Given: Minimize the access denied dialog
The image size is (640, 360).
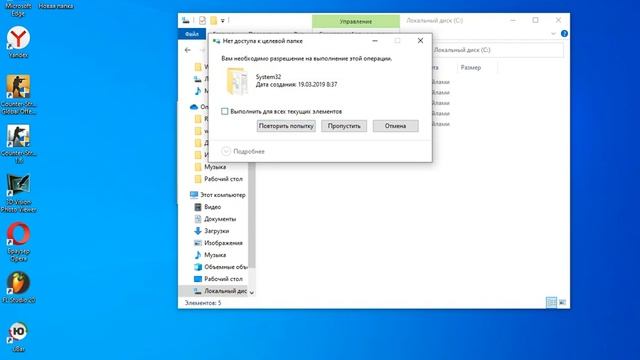Looking at the screenshot, I should 375,41.
